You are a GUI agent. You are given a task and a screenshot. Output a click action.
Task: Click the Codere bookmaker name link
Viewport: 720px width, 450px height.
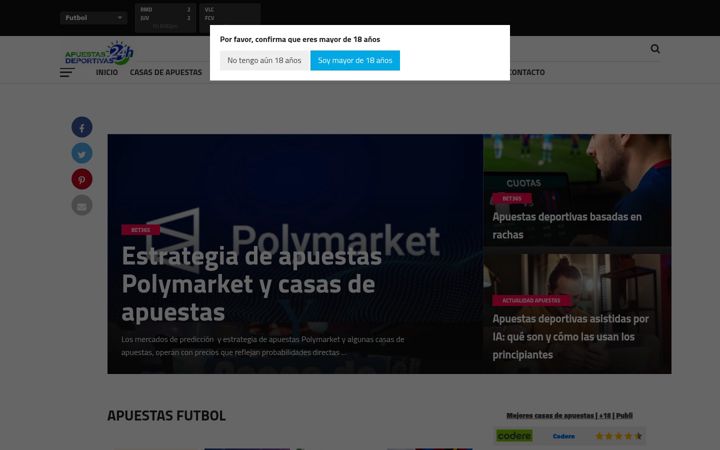564,436
